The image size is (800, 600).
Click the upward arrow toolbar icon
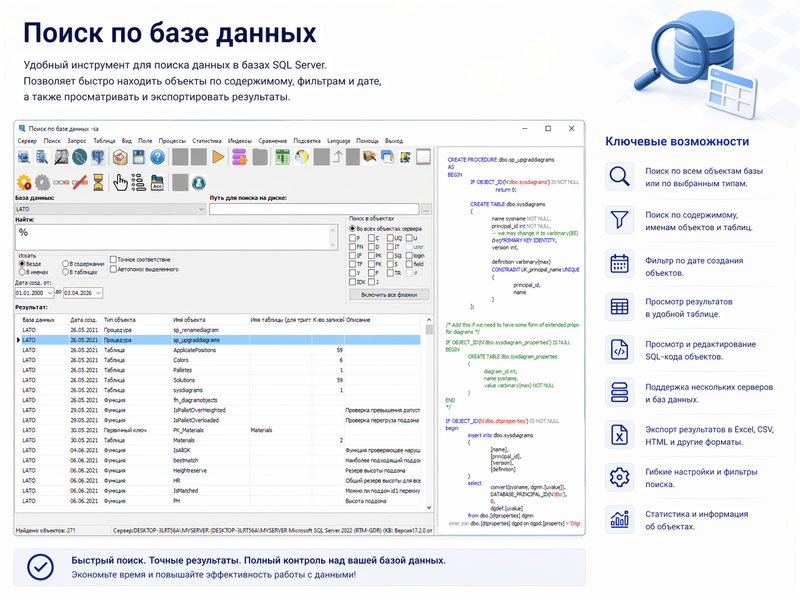point(337,157)
